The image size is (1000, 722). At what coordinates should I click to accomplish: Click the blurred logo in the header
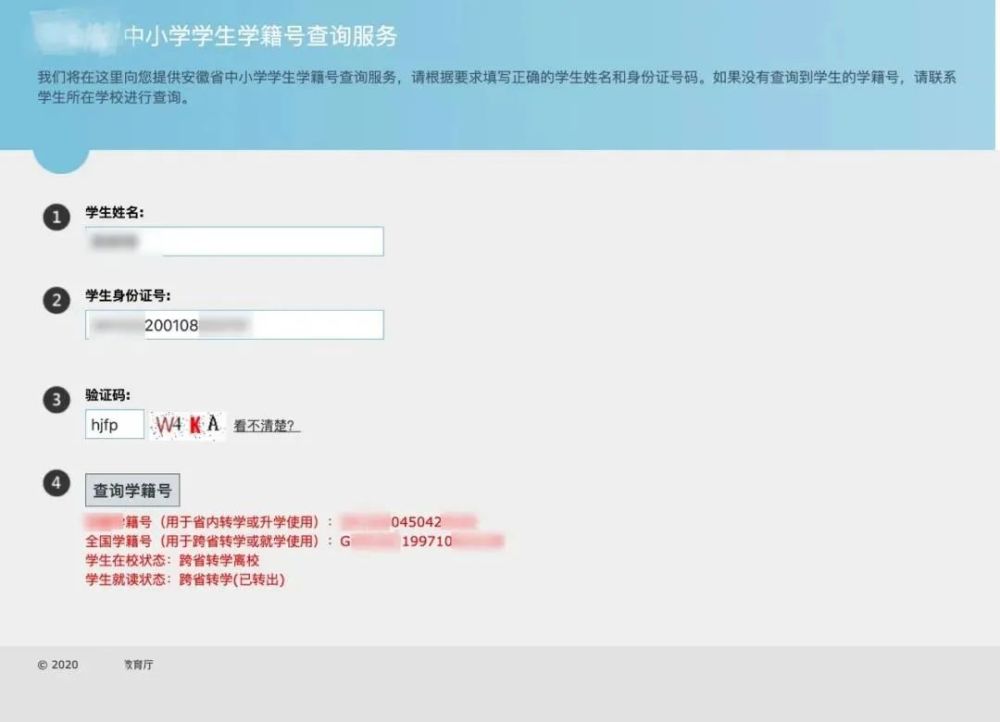click(x=73, y=33)
